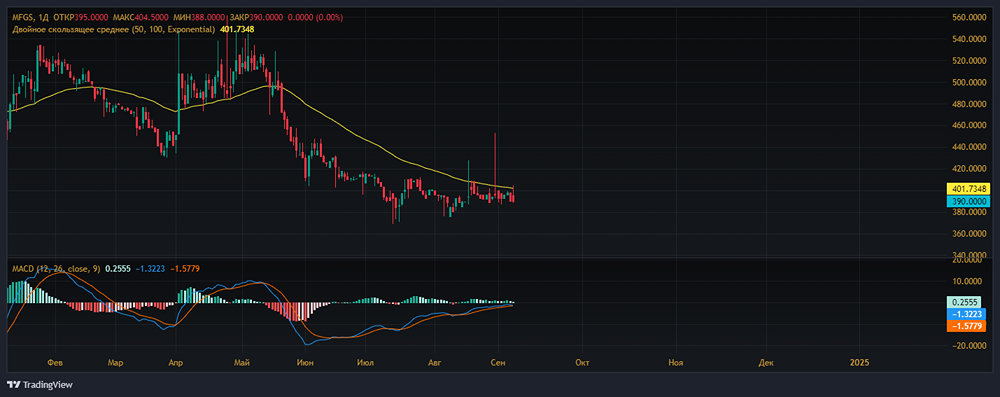Click the Окт month on time axis

coord(582,363)
